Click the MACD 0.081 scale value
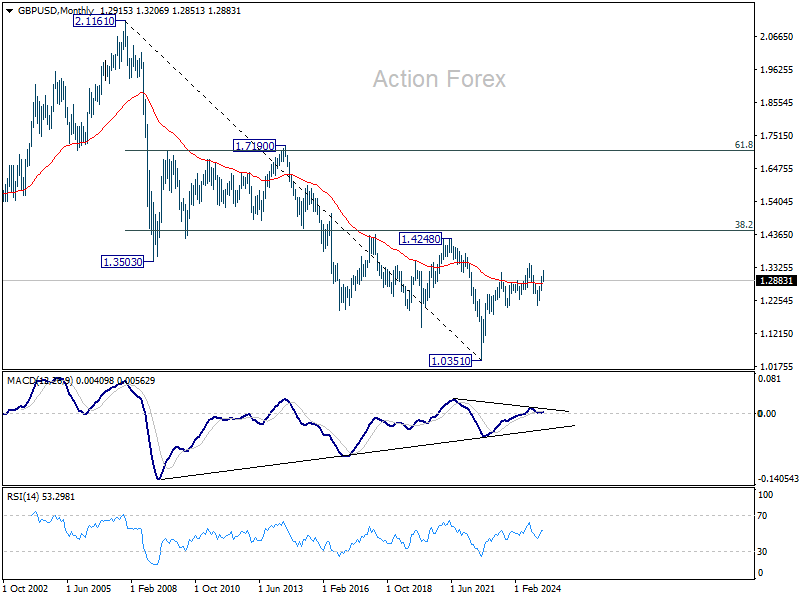Viewport: 800px width, 600px height. tap(769, 379)
